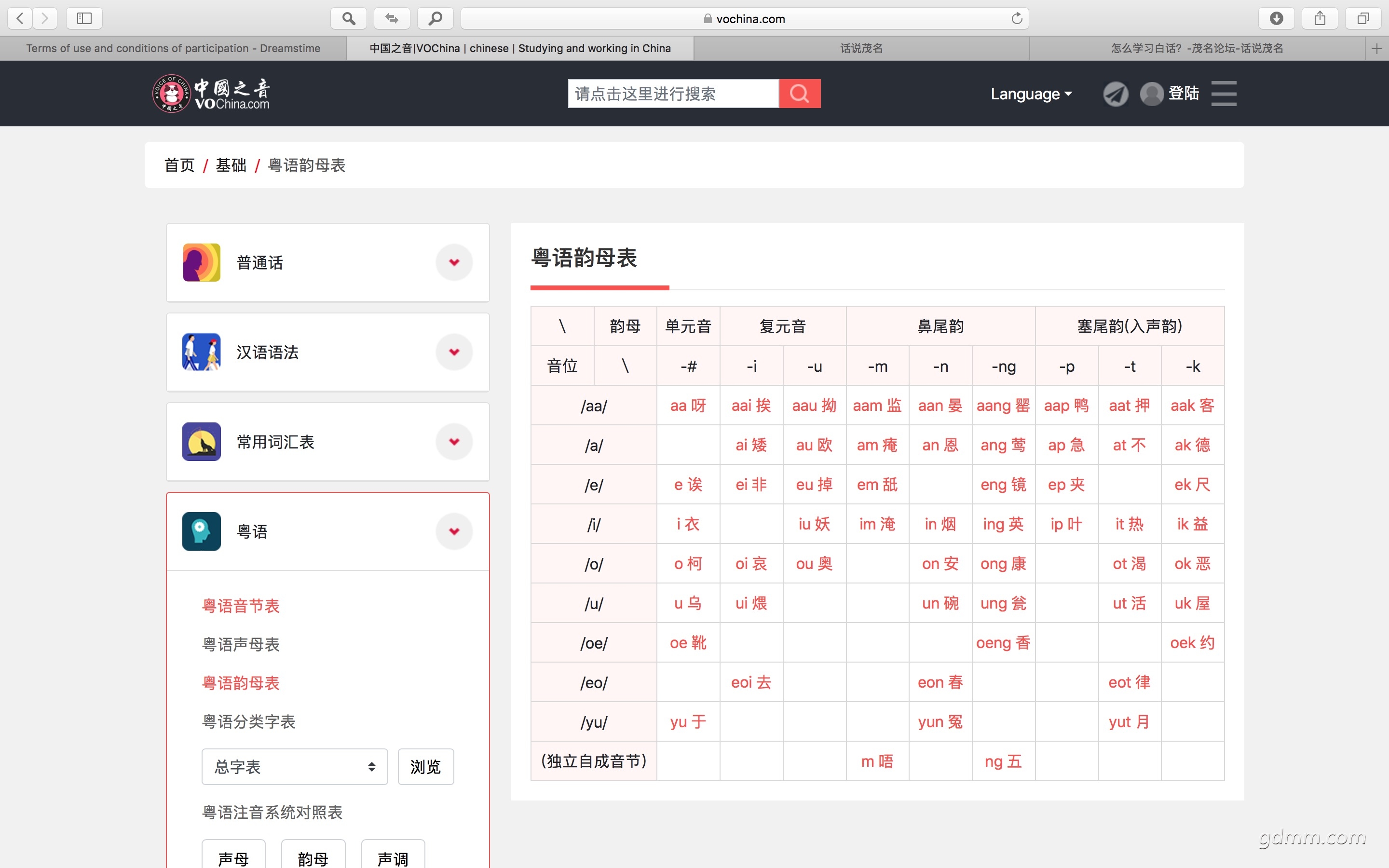Screen dimensions: 1389x868
Task: Expand the 普通话 section chevron
Action: [454, 262]
